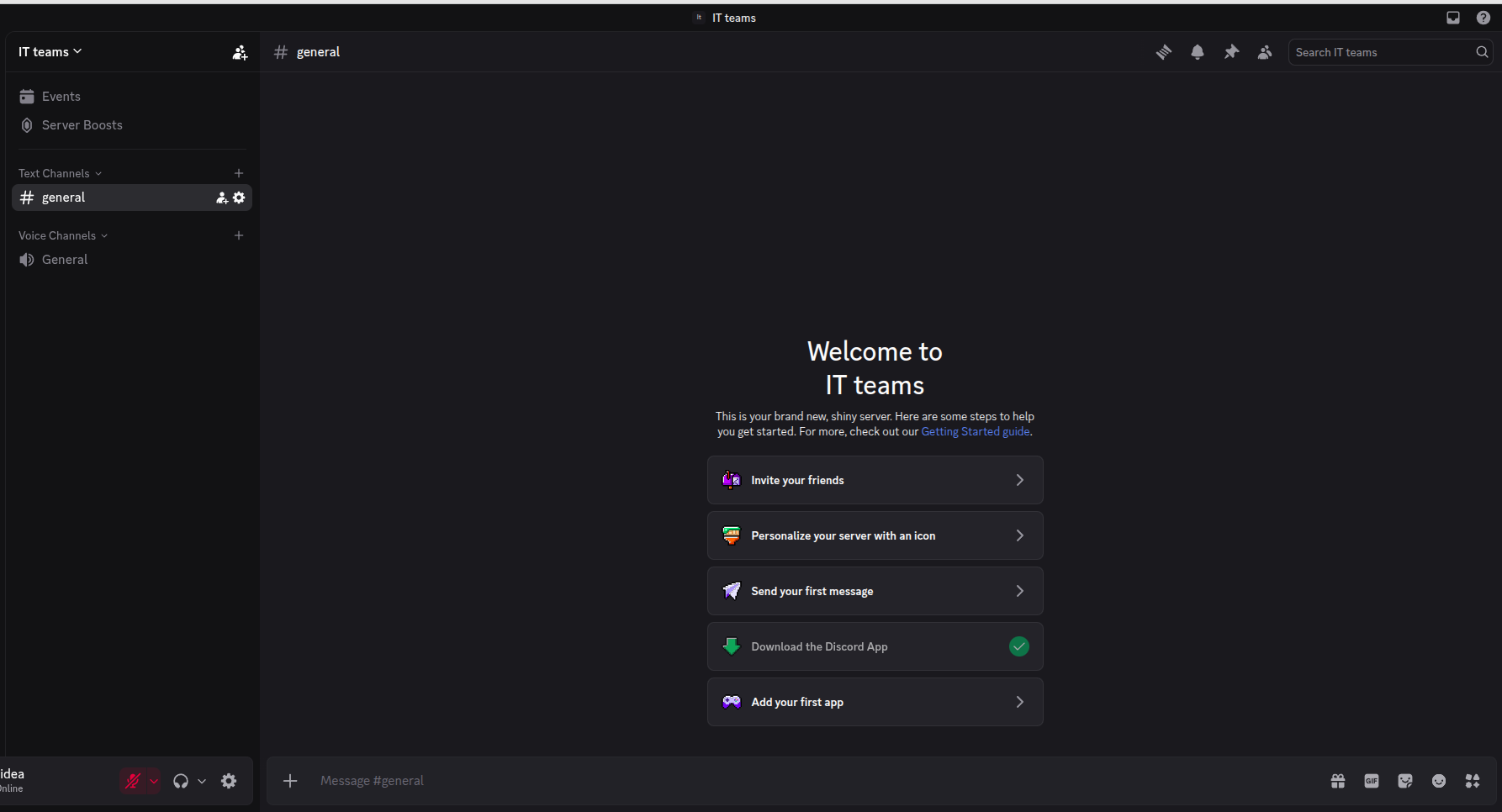The image size is (1502, 812).
Task: Open the emoji picker
Action: pos(1439,781)
